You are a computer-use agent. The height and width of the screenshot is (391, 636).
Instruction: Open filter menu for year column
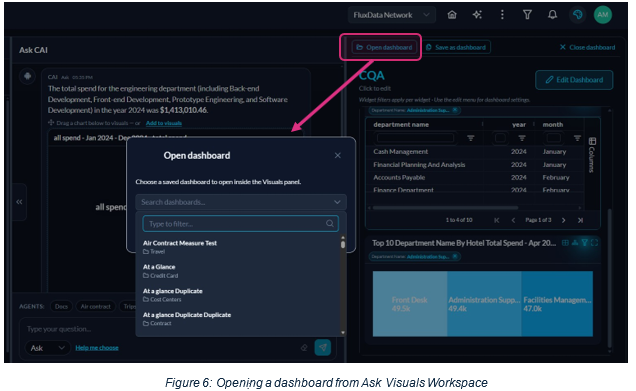[522, 138]
